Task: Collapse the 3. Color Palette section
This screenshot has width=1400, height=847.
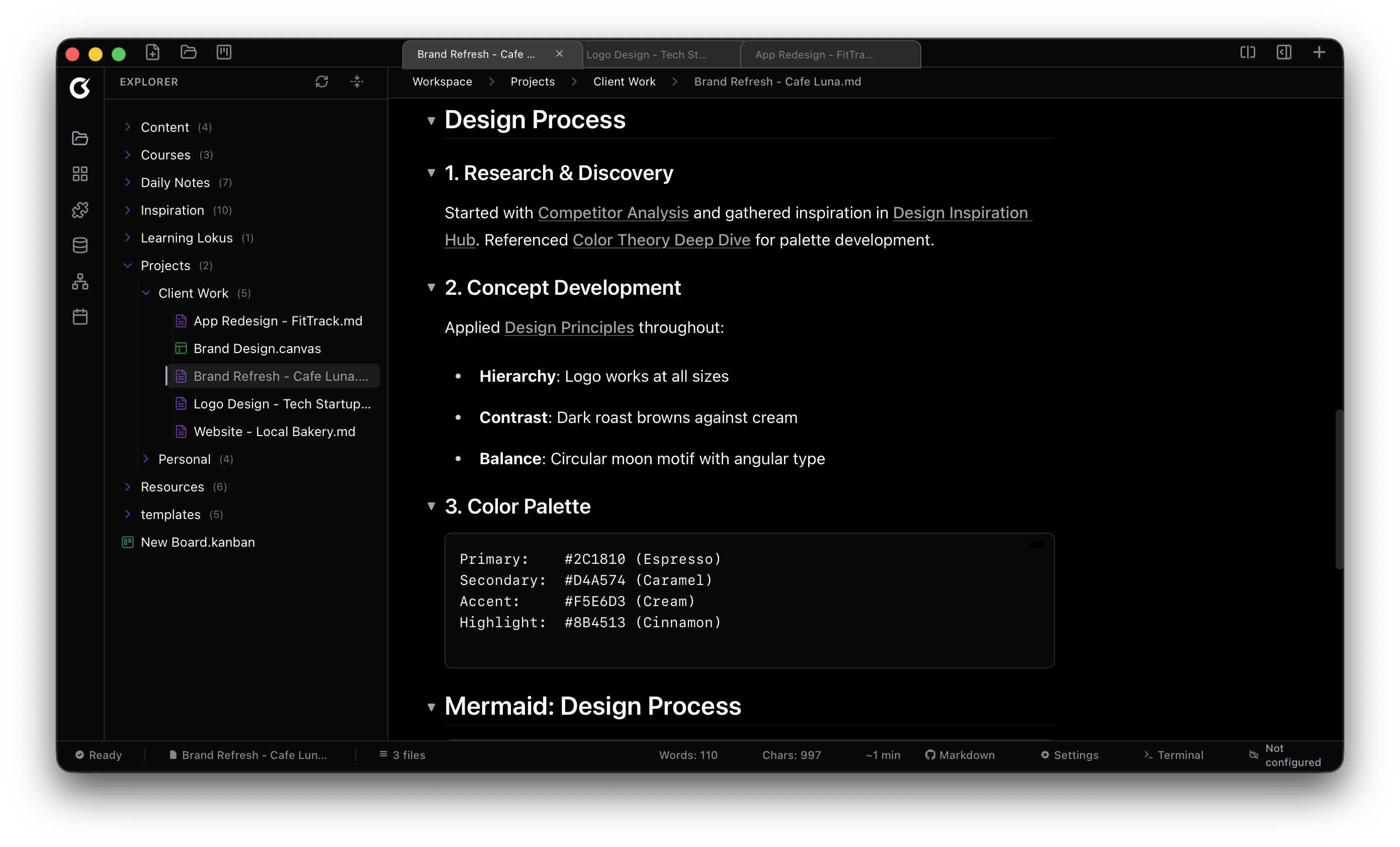Action: [431, 506]
